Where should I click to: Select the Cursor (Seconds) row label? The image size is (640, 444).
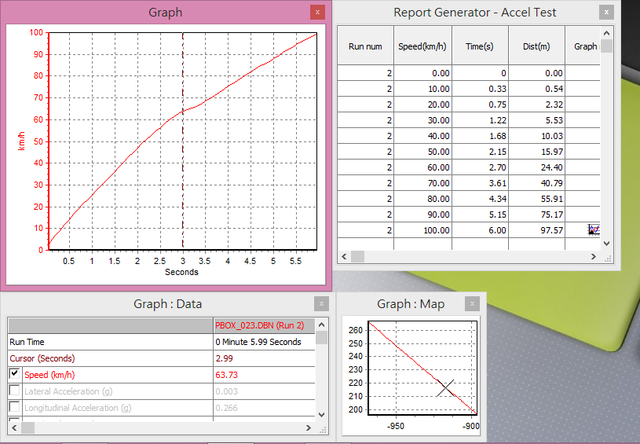coord(42,358)
